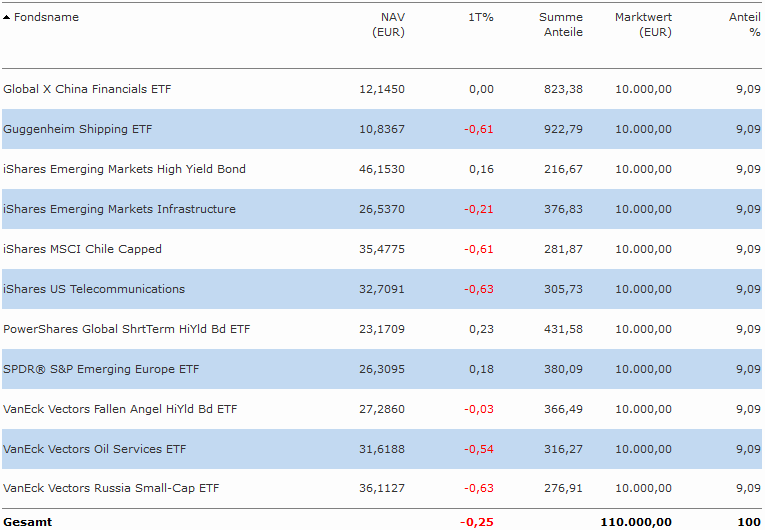Sort by 1T% column header
Screen dimensions: 765x530
click(x=481, y=17)
